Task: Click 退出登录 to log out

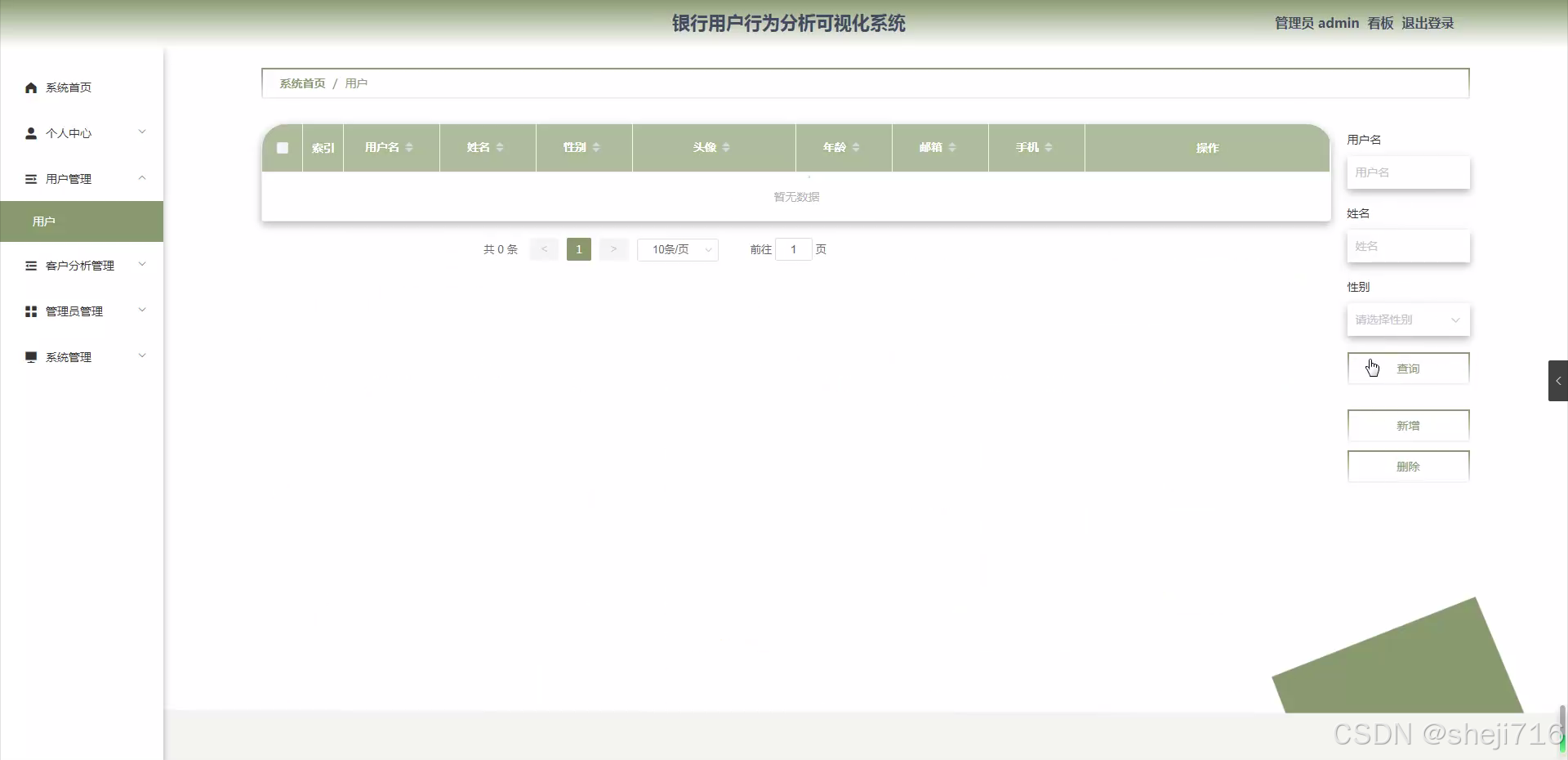Action: 1428,23
